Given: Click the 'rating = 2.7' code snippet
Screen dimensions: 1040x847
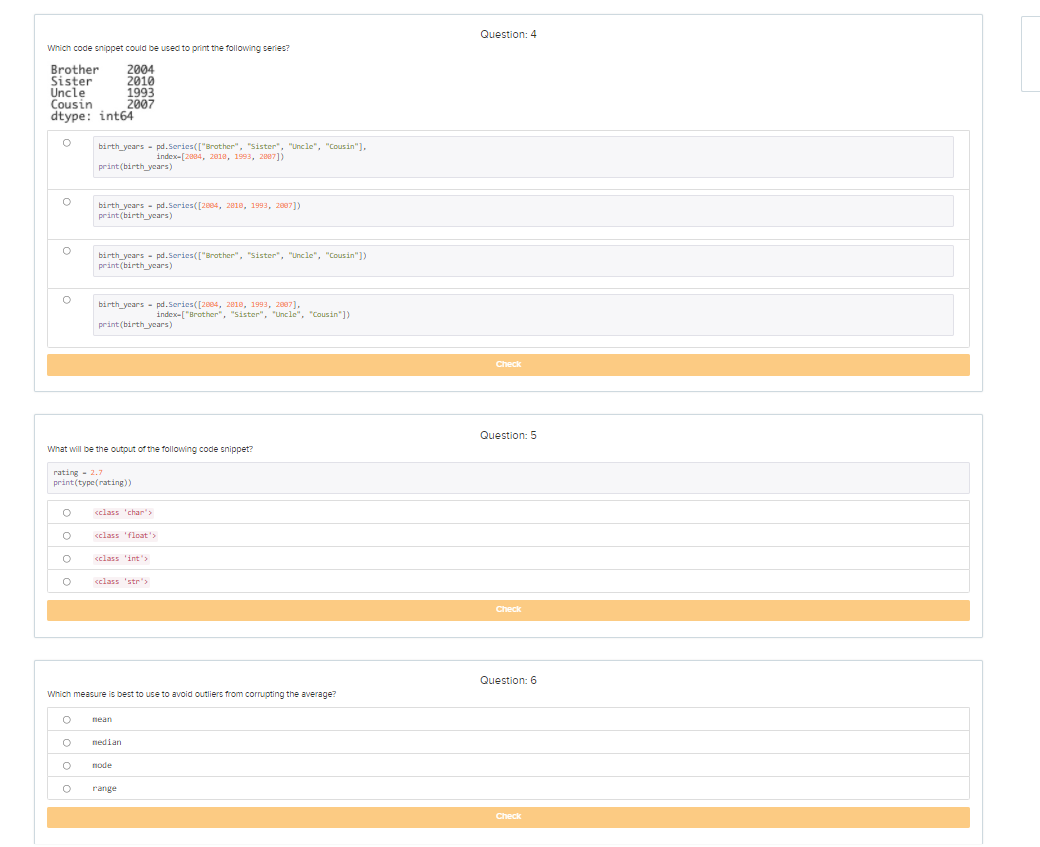Looking at the screenshot, I should click(508, 478).
